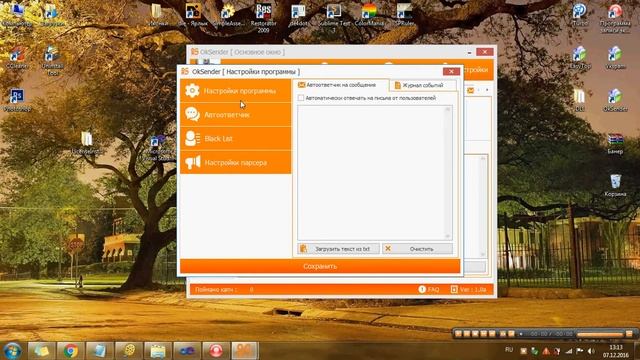
Task: Click the RU language indicator
Action: (509, 350)
